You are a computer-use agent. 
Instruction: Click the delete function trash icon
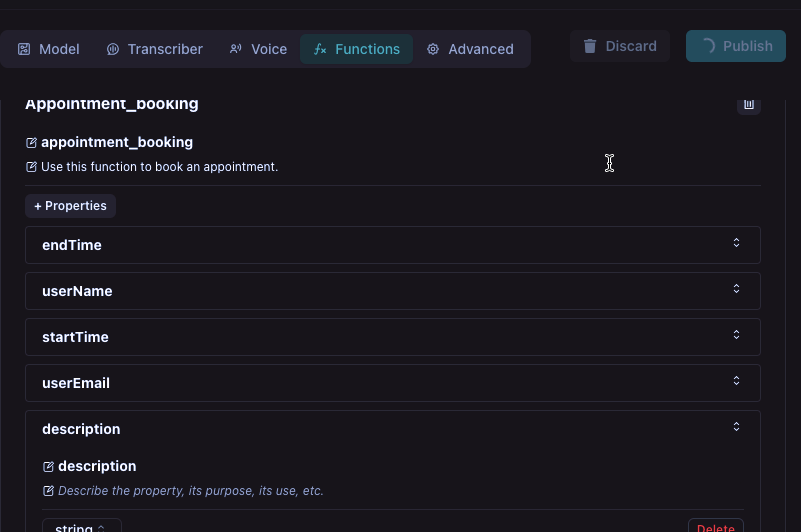coord(749,104)
